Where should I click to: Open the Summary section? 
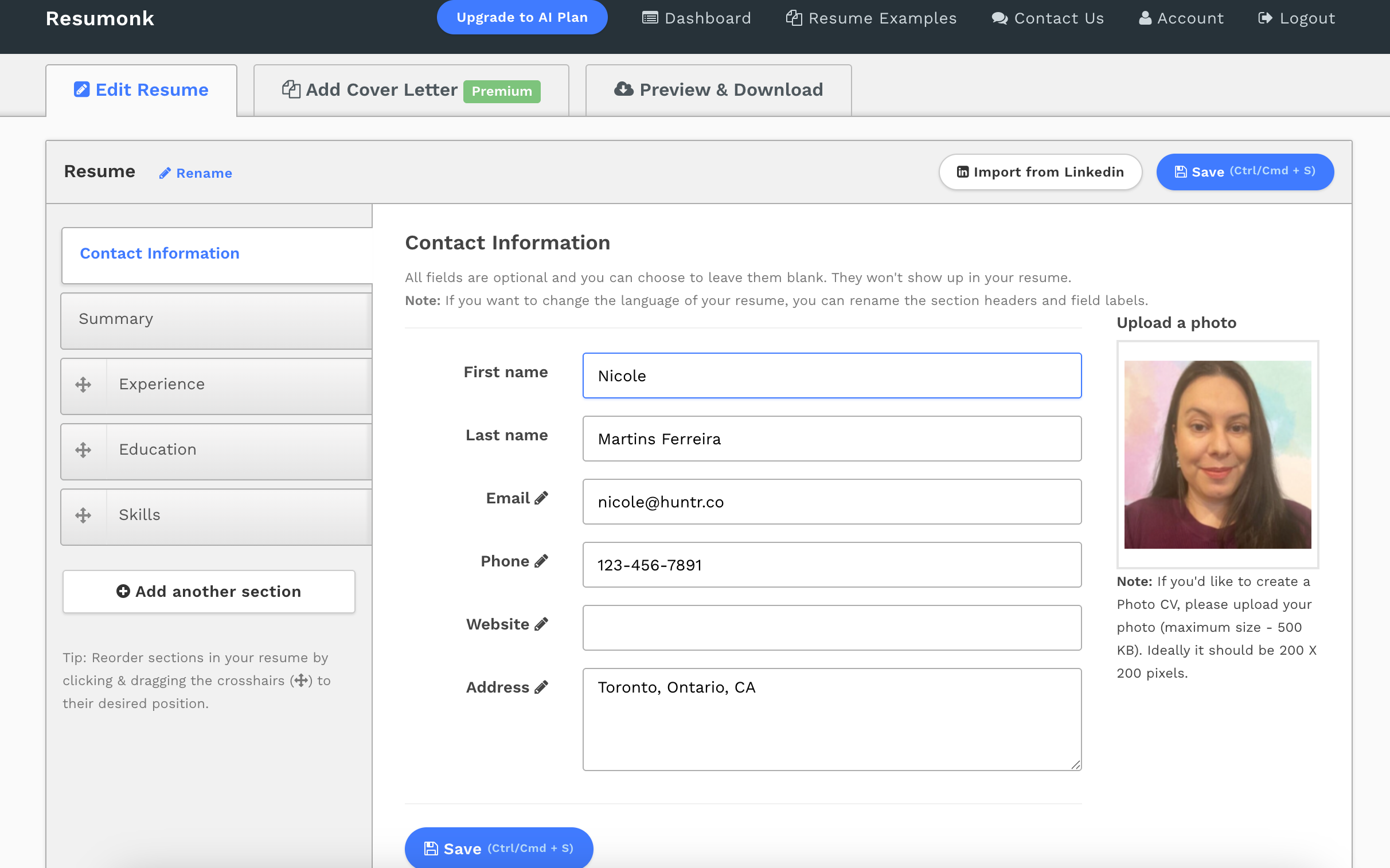[216, 319]
